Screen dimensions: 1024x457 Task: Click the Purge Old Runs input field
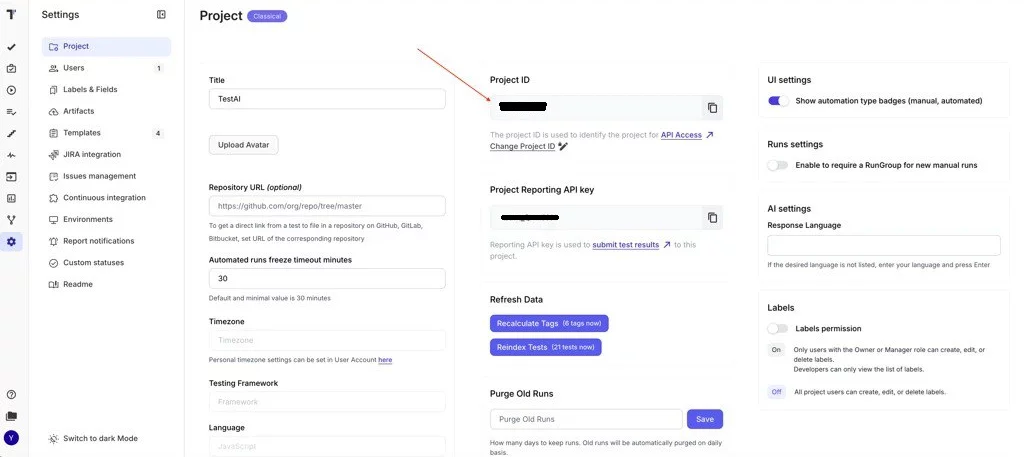coord(586,419)
